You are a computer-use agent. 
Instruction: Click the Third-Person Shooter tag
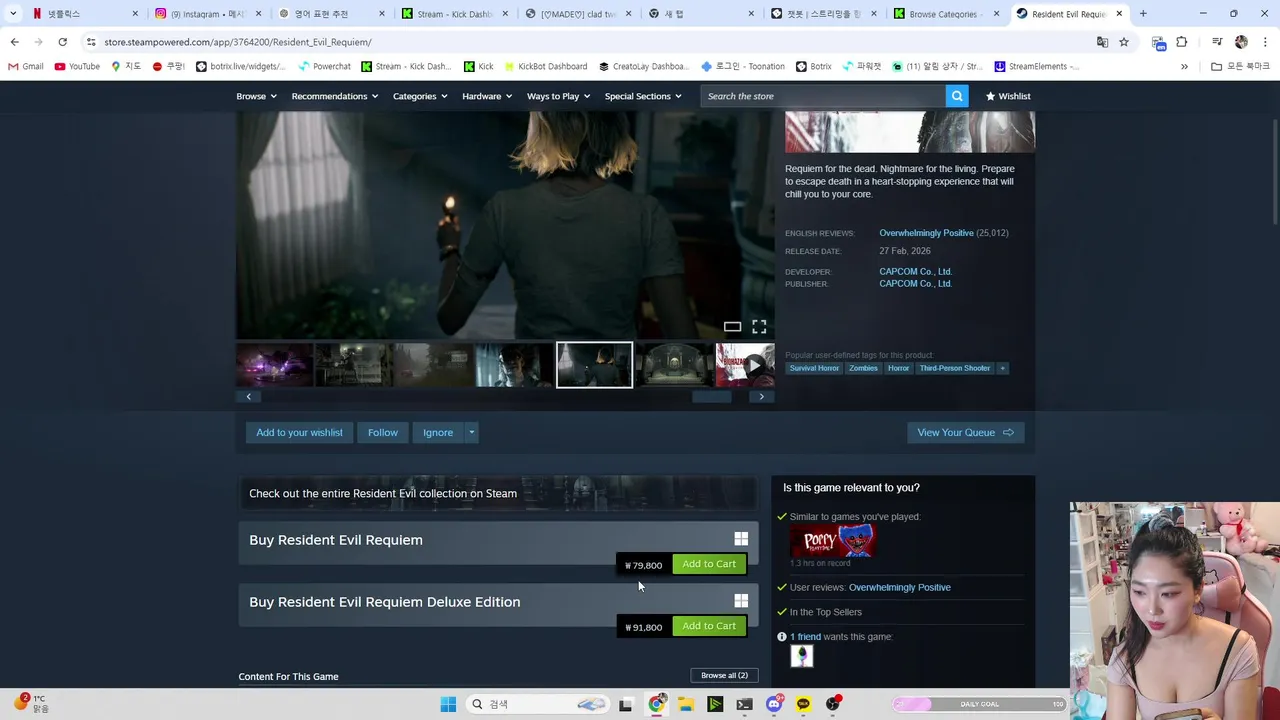click(x=955, y=368)
